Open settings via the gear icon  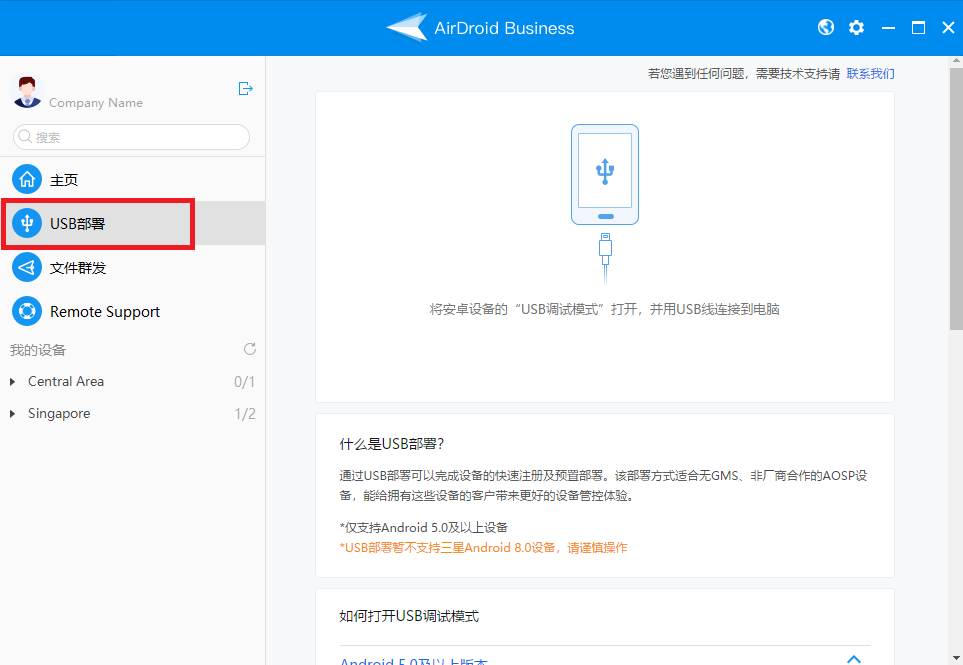(857, 28)
